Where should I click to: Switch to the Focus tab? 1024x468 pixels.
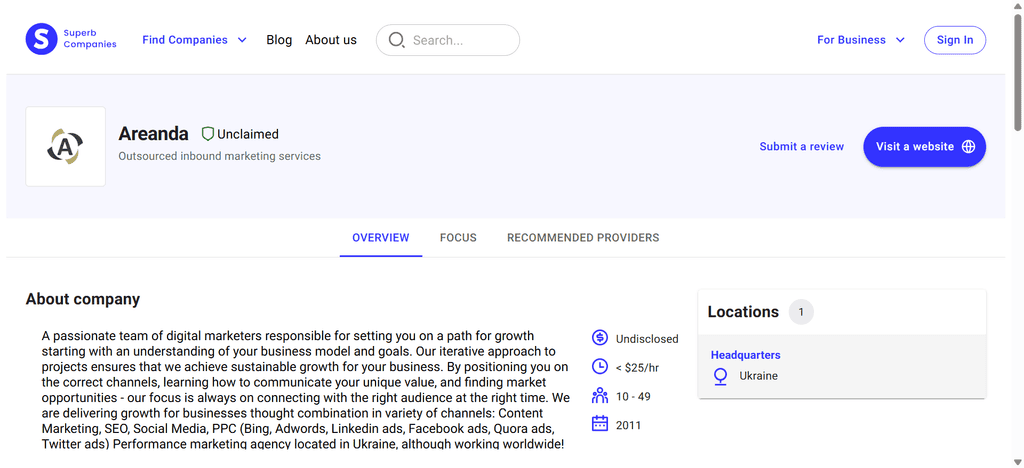458,238
